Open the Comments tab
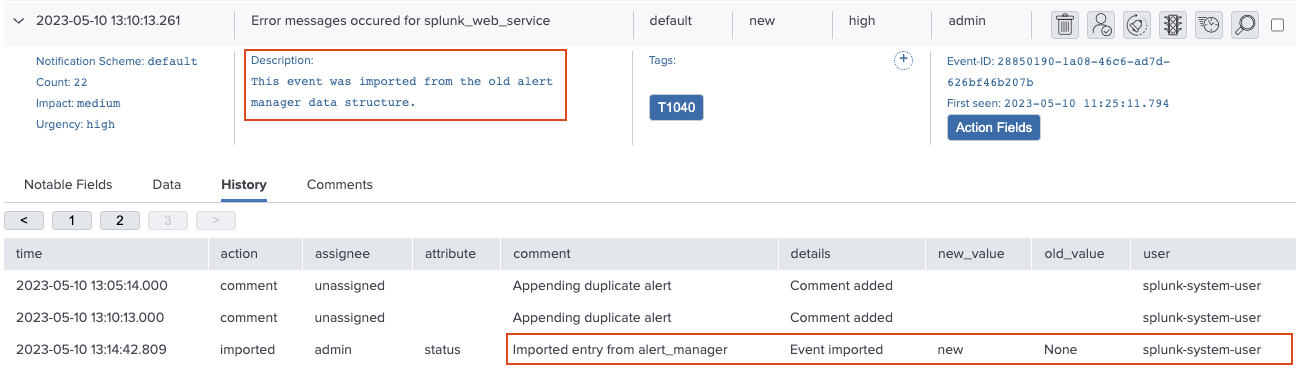Viewport: 1306px width, 371px height. tap(340, 184)
